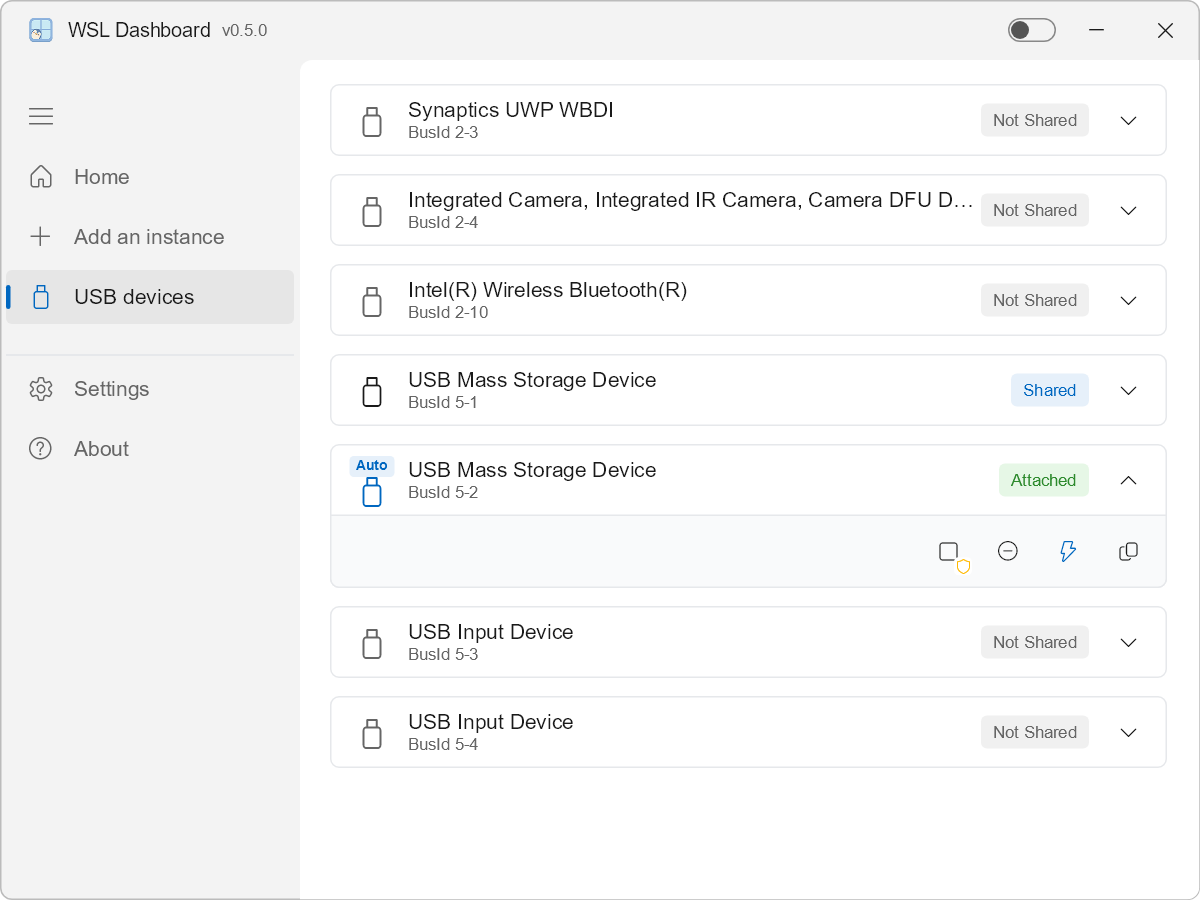The image size is (1200, 900).
Task: Expand the BusId 5-4 USB Input Device
Action: (1129, 732)
